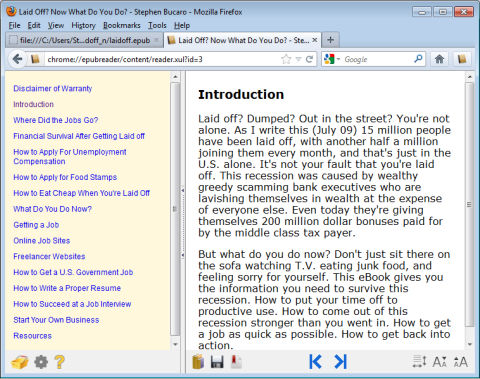Open the ePub library catalog icon

click(x=20, y=362)
